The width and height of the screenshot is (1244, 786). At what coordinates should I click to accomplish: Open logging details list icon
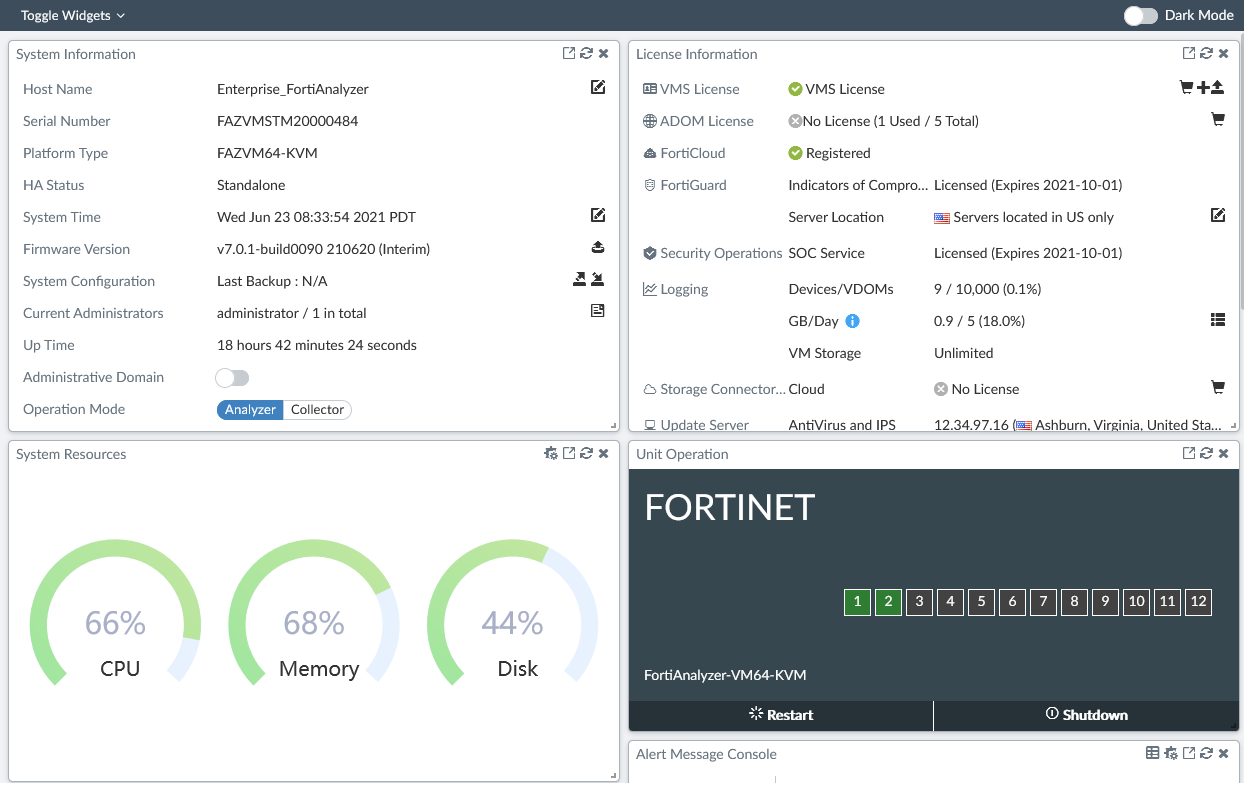point(1218,319)
